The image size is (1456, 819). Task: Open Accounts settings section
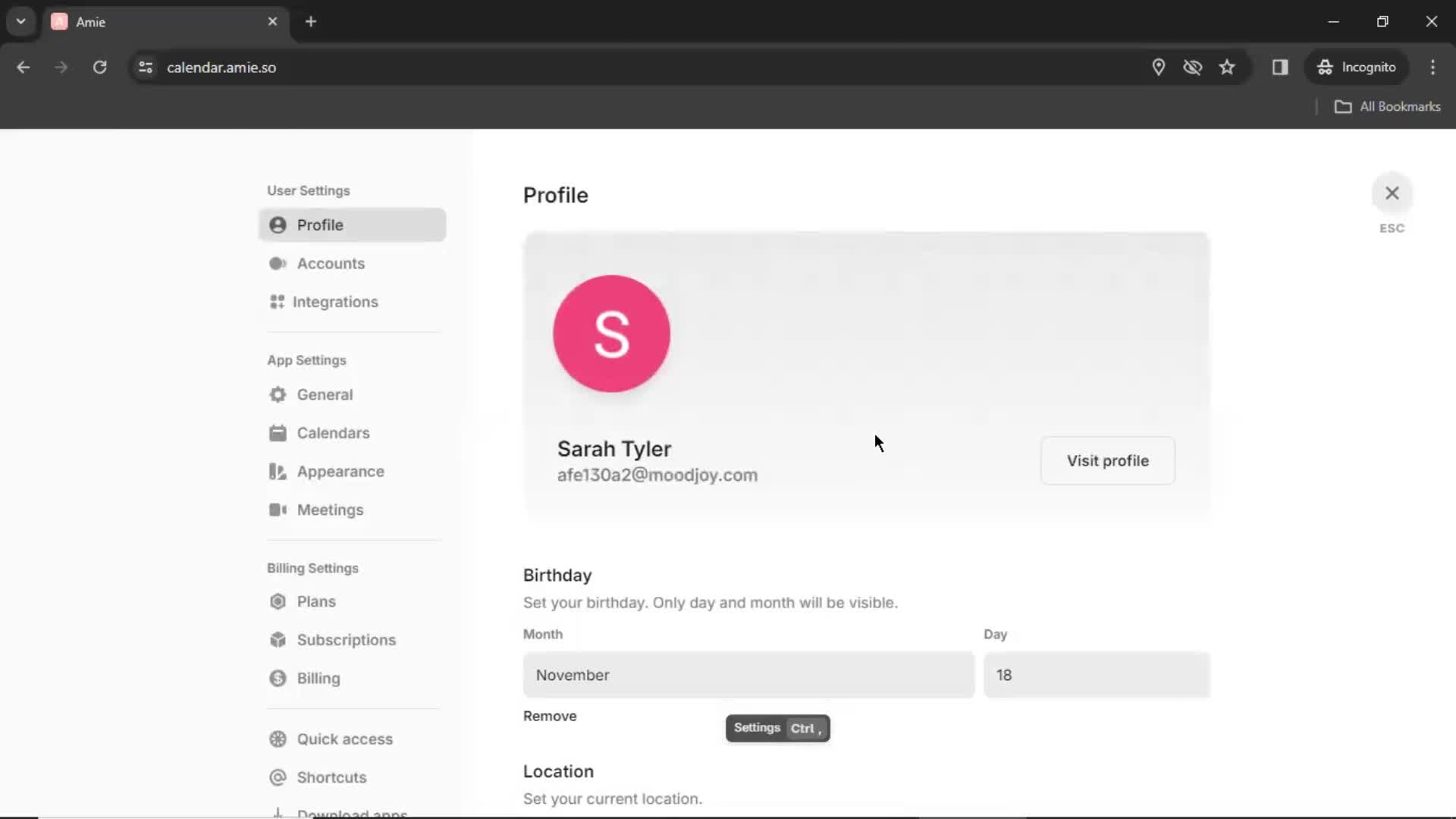click(x=331, y=263)
